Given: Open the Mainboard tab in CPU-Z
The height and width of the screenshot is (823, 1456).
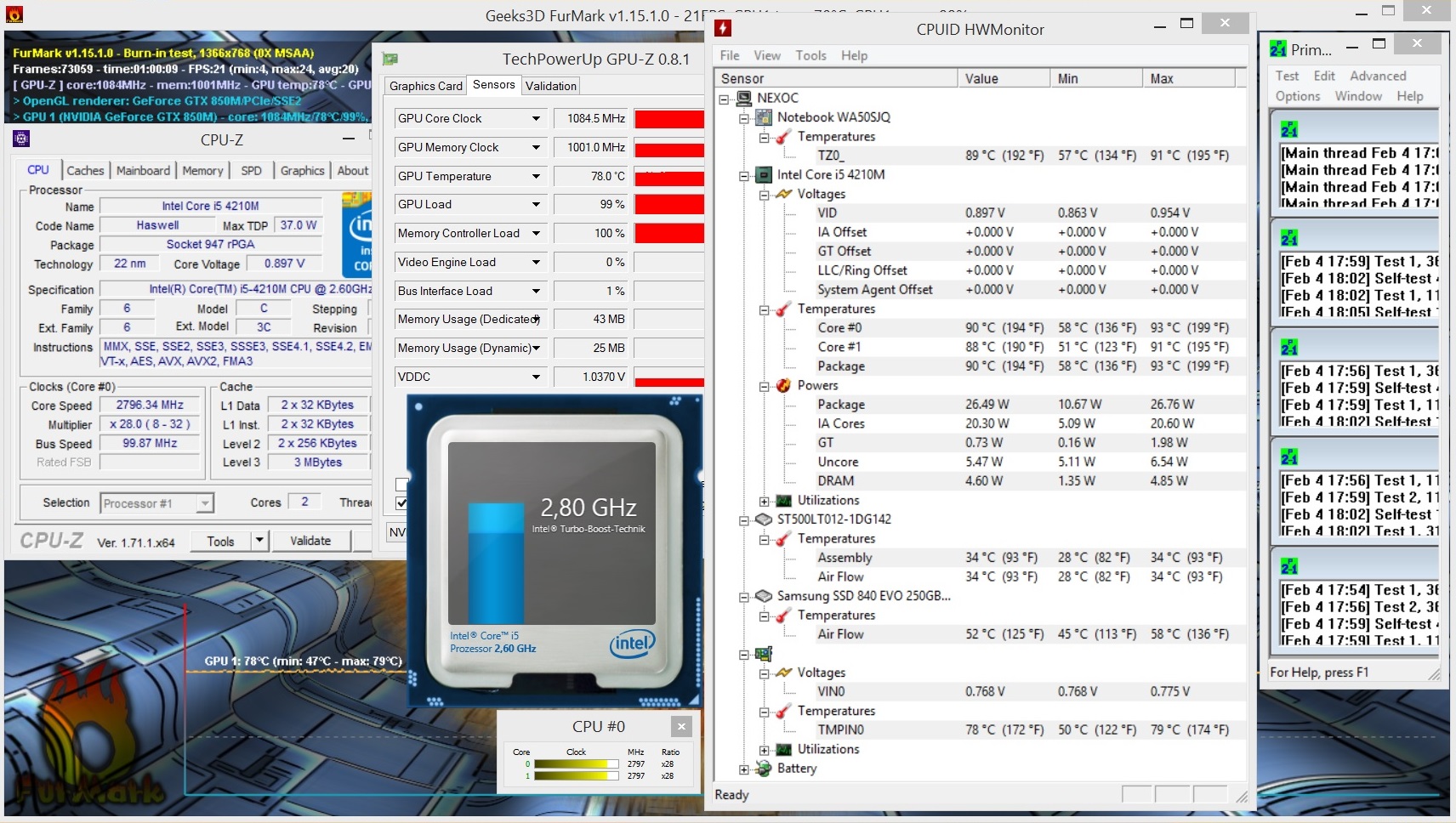Looking at the screenshot, I should (143, 171).
